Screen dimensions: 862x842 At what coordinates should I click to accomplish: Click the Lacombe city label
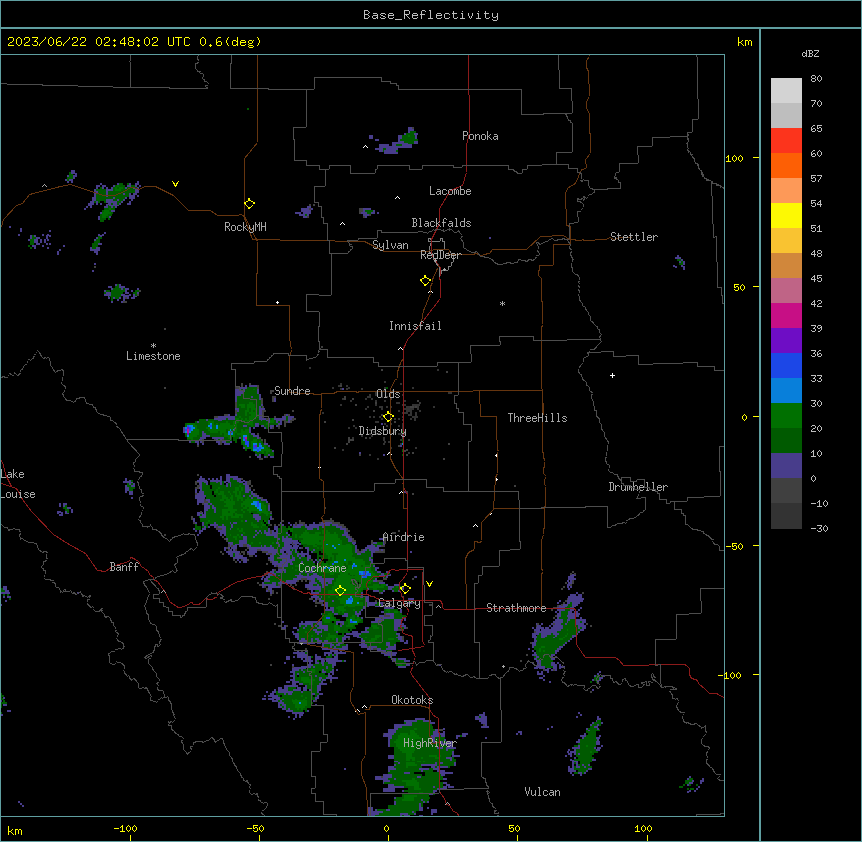pos(450,191)
